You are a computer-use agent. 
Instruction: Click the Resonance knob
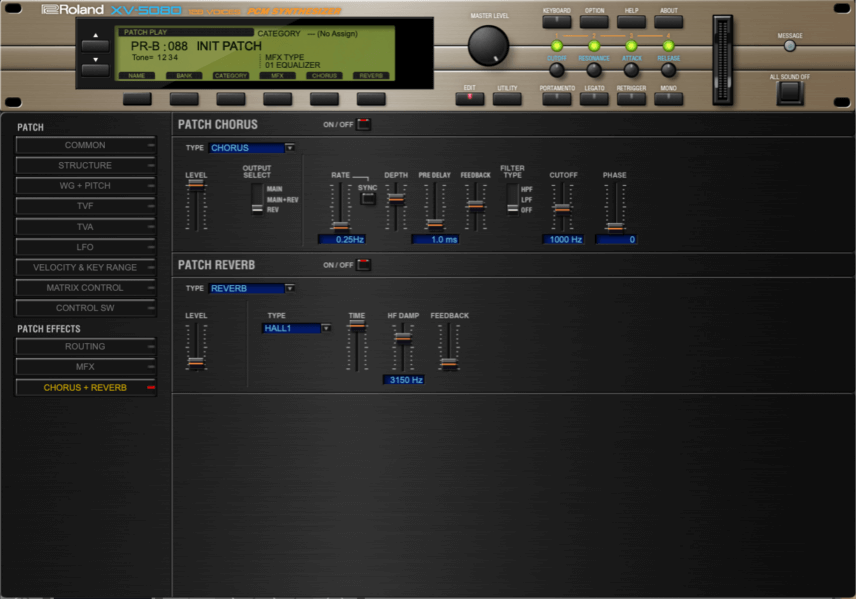click(593, 70)
